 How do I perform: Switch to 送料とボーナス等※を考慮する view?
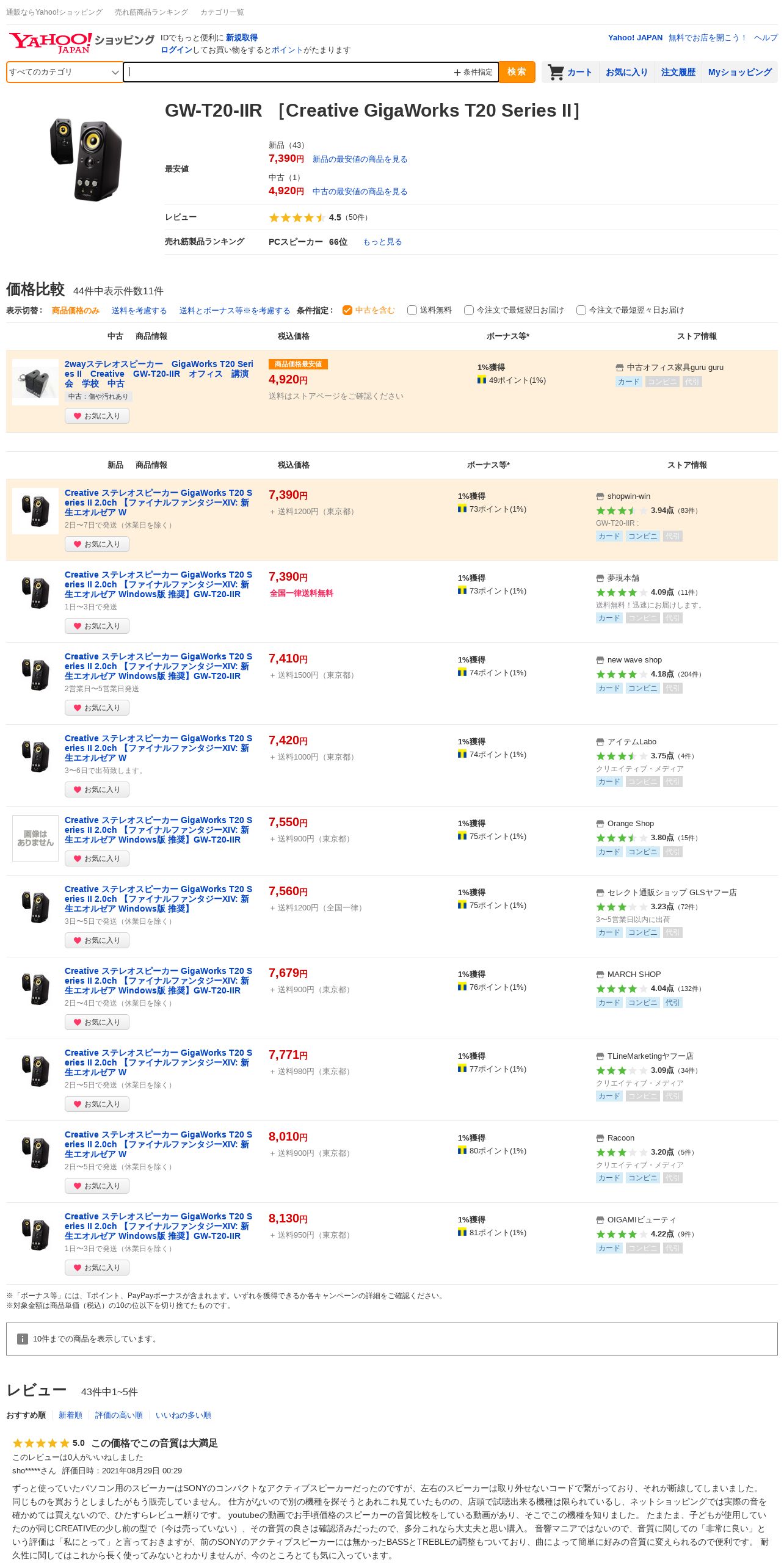click(235, 311)
